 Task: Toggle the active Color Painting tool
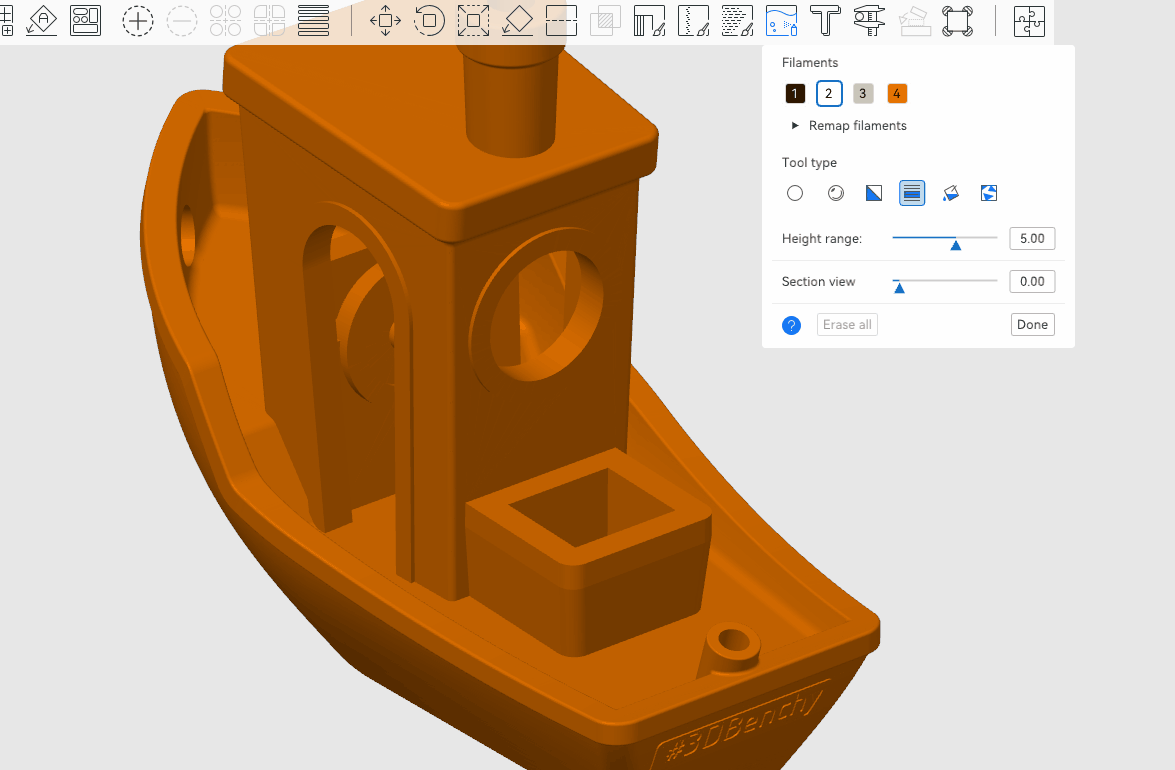[782, 20]
